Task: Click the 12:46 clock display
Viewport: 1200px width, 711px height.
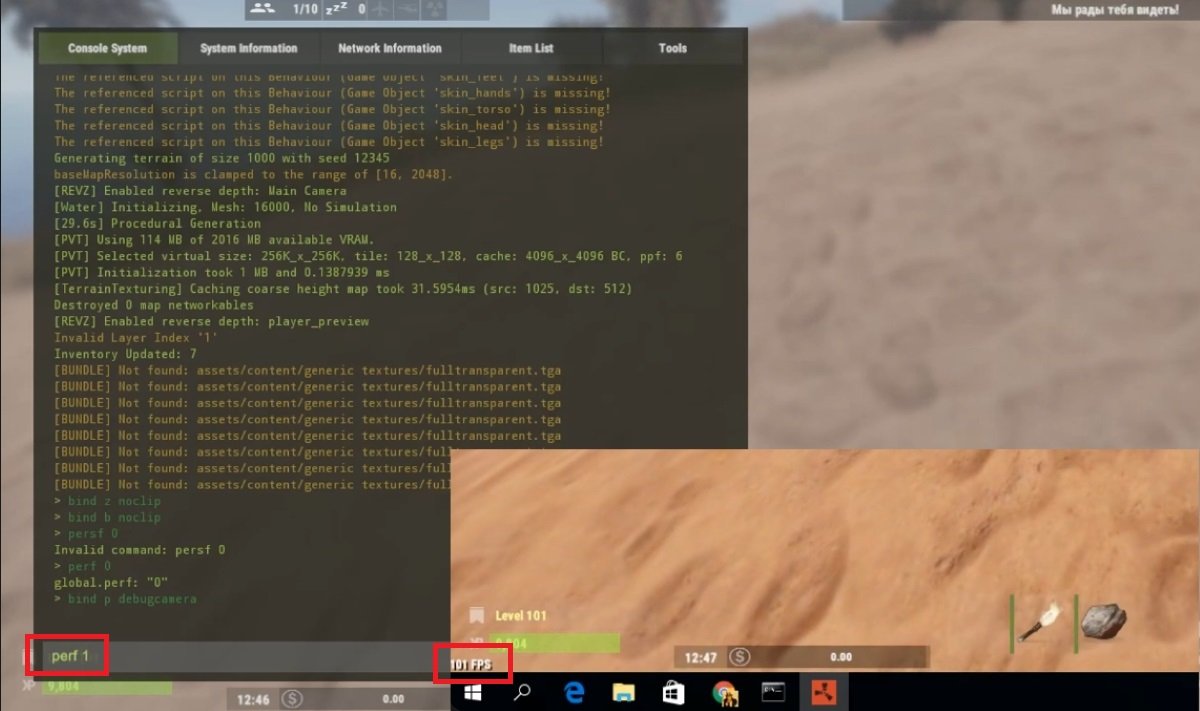Action: (x=254, y=700)
